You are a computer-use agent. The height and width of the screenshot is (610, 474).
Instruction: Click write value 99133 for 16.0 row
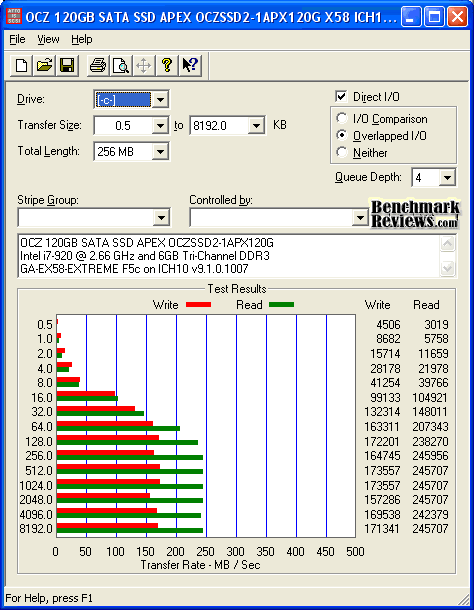click(385, 398)
